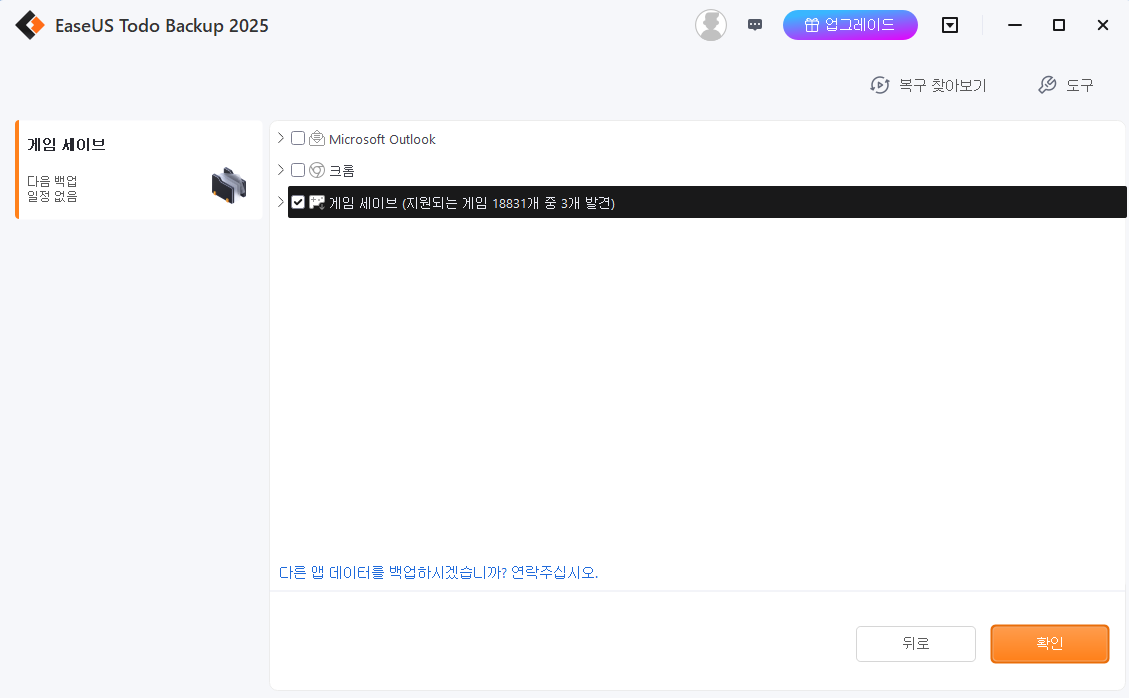The height and width of the screenshot is (698, 1129).
Task: Click the Chrome browser icon
Action: point(317,170)
